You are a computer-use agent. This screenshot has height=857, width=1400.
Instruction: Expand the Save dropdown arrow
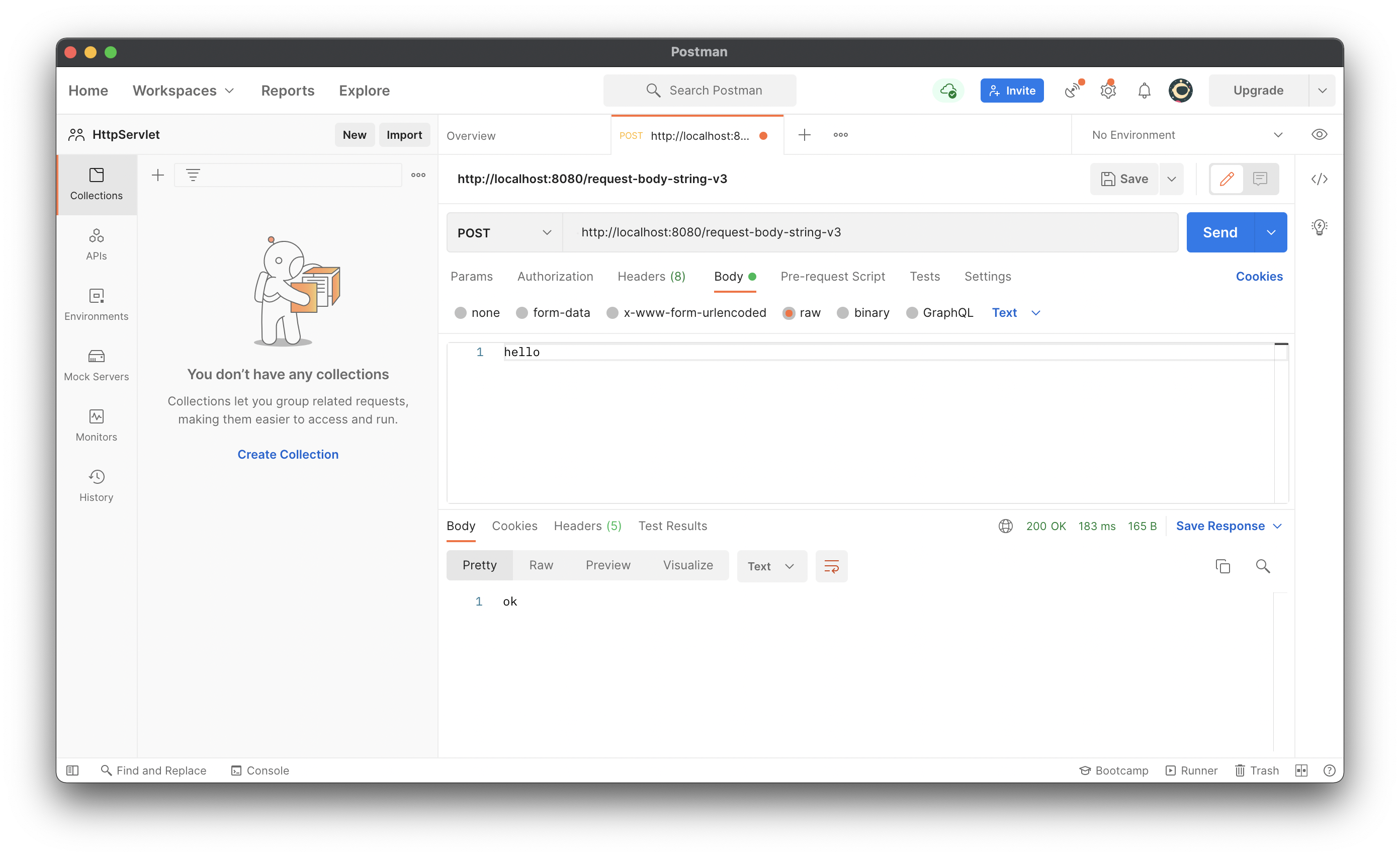point(1172,180)
